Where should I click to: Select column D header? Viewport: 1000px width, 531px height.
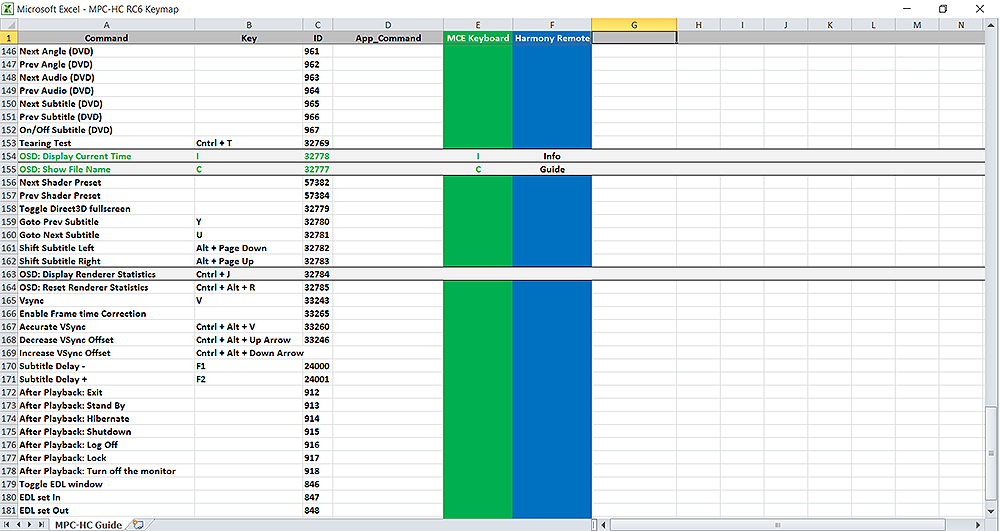tap(388, 25)
